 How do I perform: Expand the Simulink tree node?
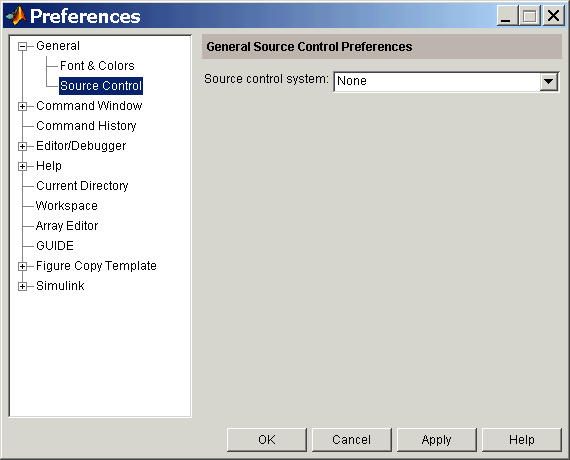pyautogui.click(x=23, y=286)
